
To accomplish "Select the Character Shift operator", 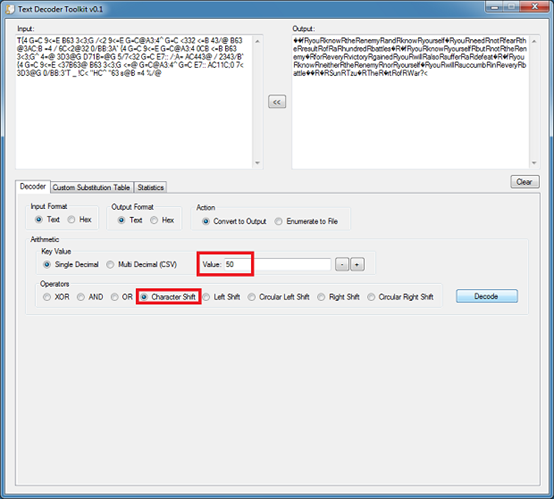I will click(x=168, y=297).
